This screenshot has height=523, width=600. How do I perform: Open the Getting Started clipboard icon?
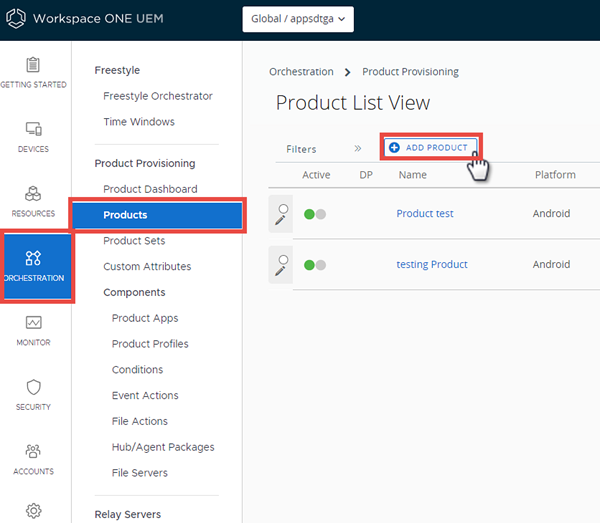pyautogui.click(x=33, y=64)
